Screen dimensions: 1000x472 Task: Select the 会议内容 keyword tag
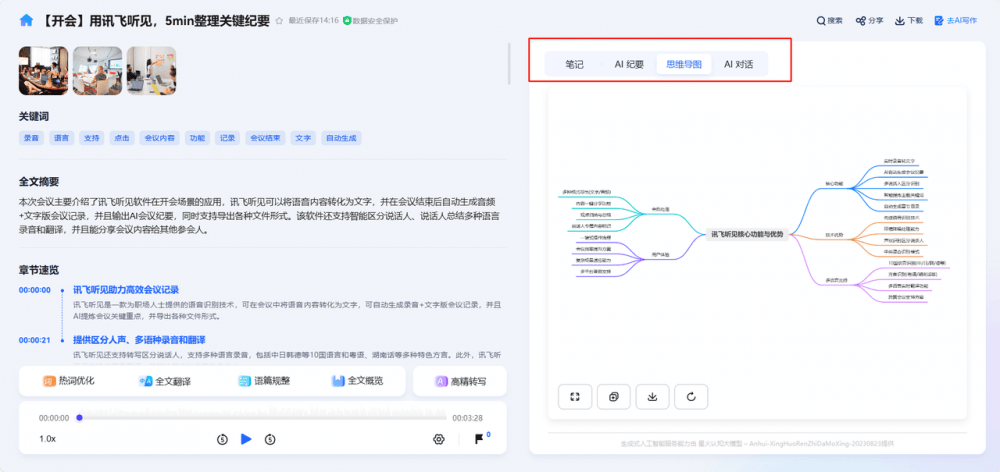(x=159, y=138)
